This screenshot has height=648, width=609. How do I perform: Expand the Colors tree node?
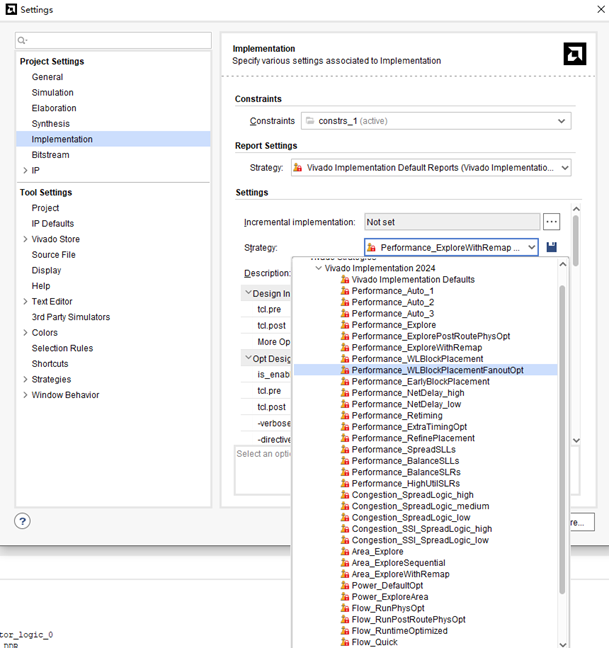tap(25, 333)
